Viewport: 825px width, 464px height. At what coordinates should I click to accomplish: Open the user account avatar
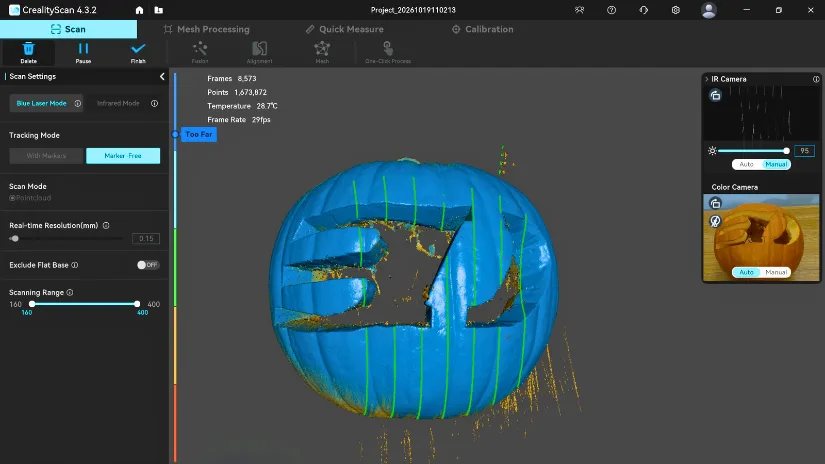coord(709,10)
